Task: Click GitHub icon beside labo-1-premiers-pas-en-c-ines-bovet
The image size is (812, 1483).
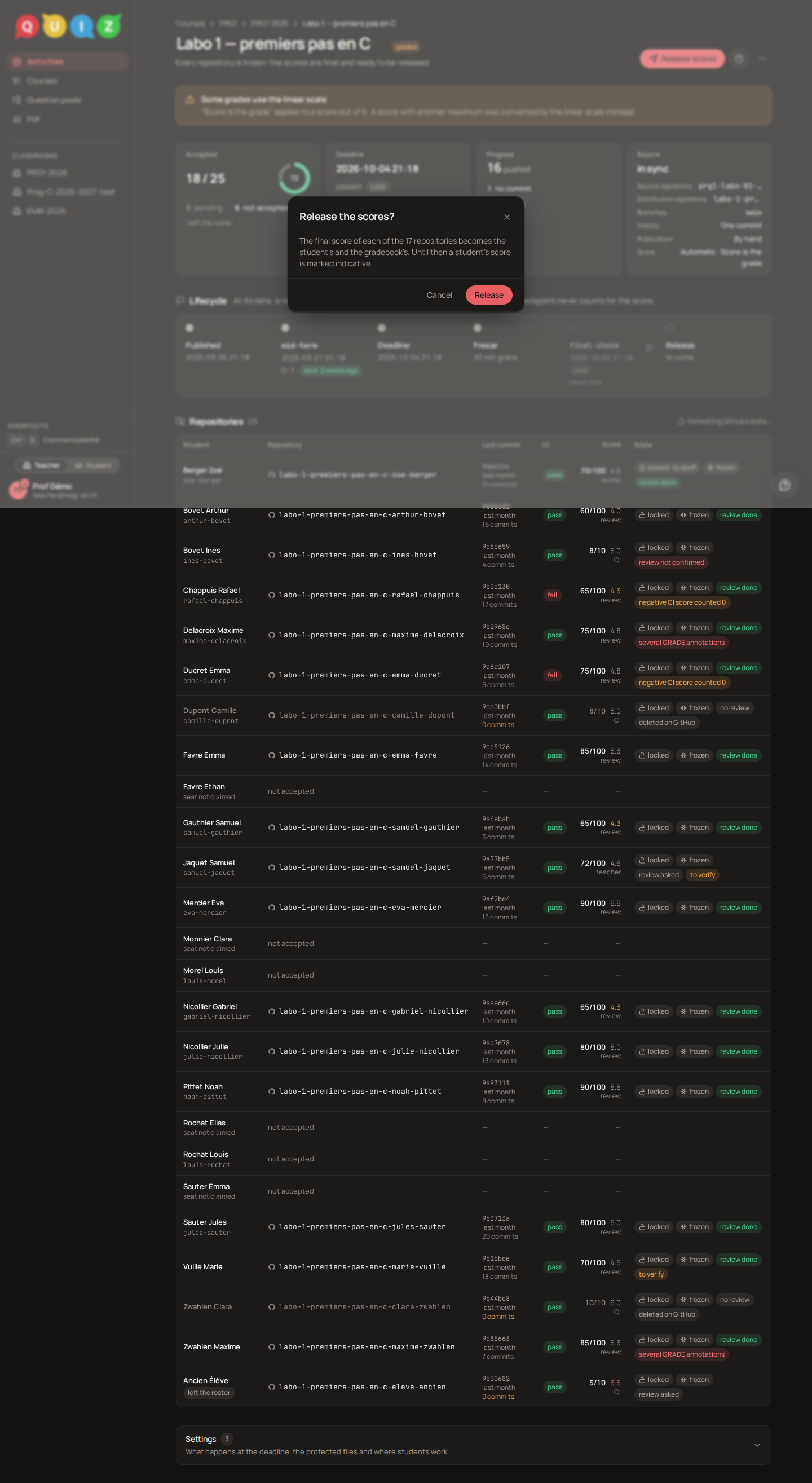Action: click(272, 556)
